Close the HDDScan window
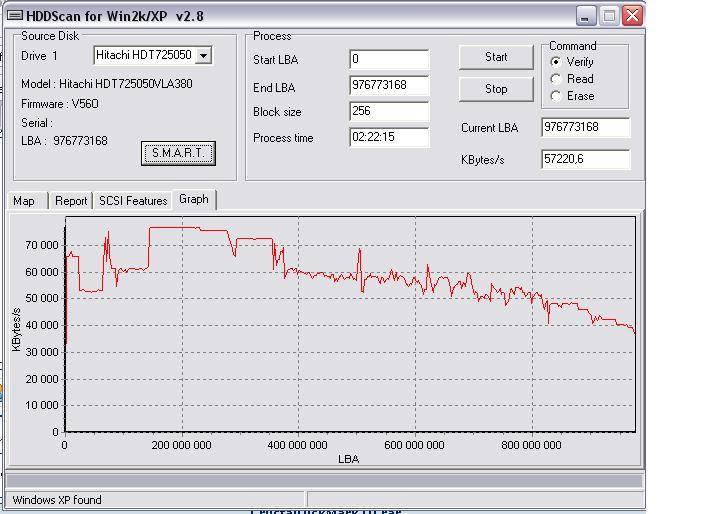The image size is (714, 514). click(632, 15)
